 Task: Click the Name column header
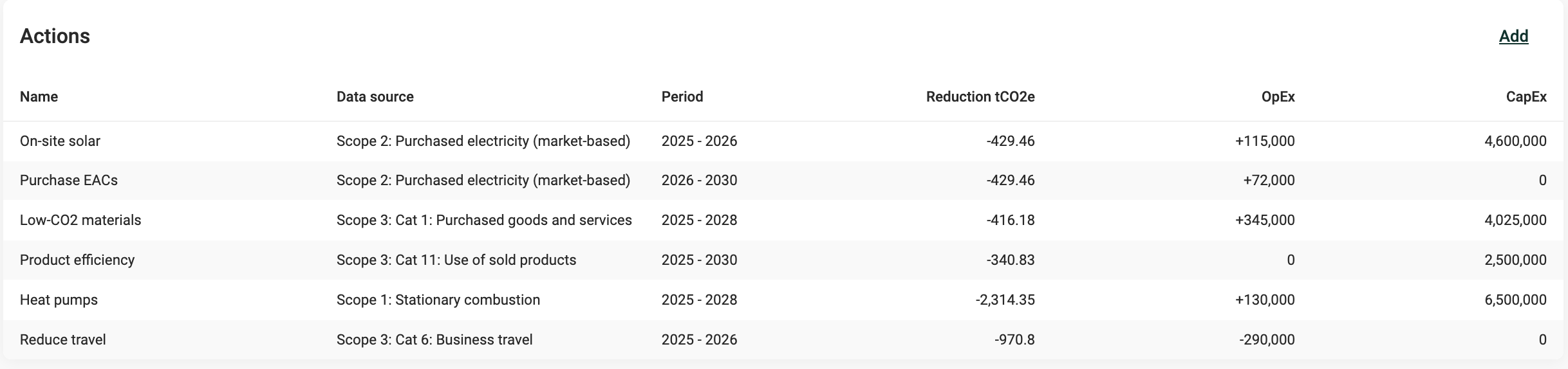[x=39, y=96]
